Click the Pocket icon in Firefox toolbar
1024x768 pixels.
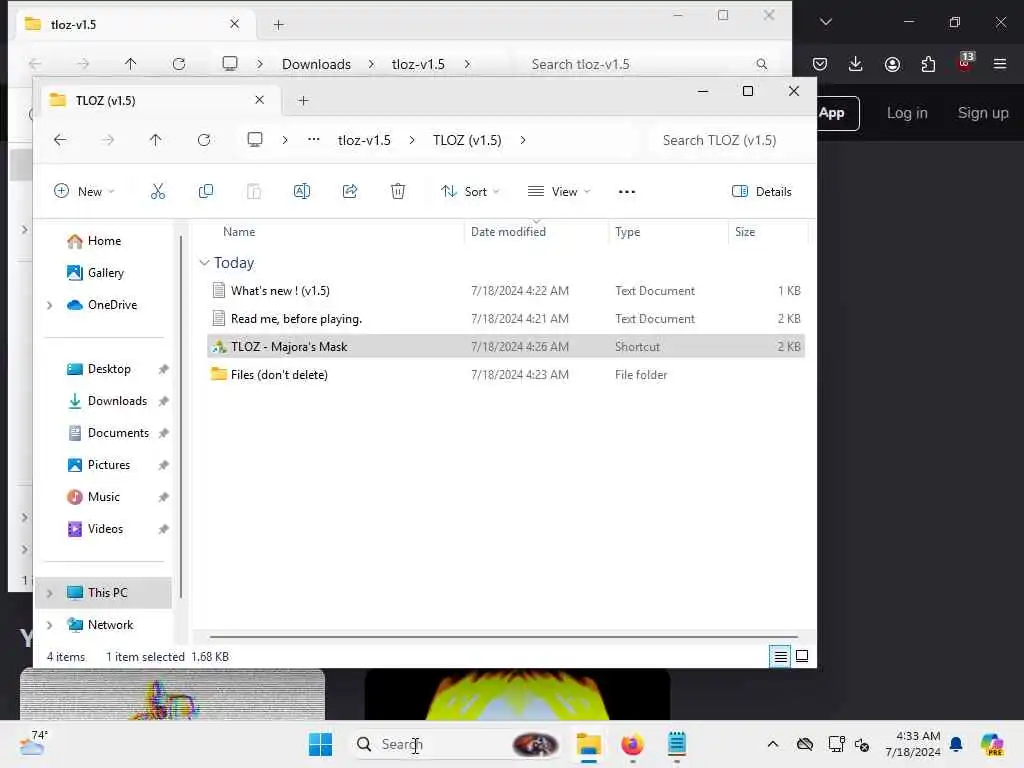820,63
